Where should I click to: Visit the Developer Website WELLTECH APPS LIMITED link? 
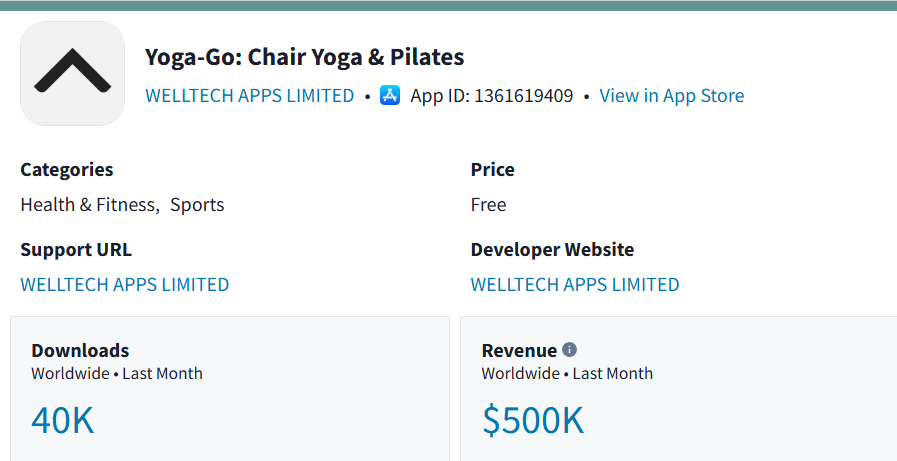pos(575,284)
